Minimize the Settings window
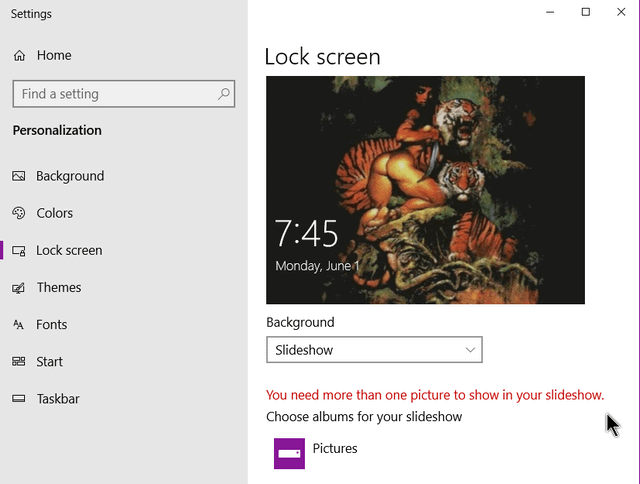This screenshot has width=640, height=484. (550, 12)
